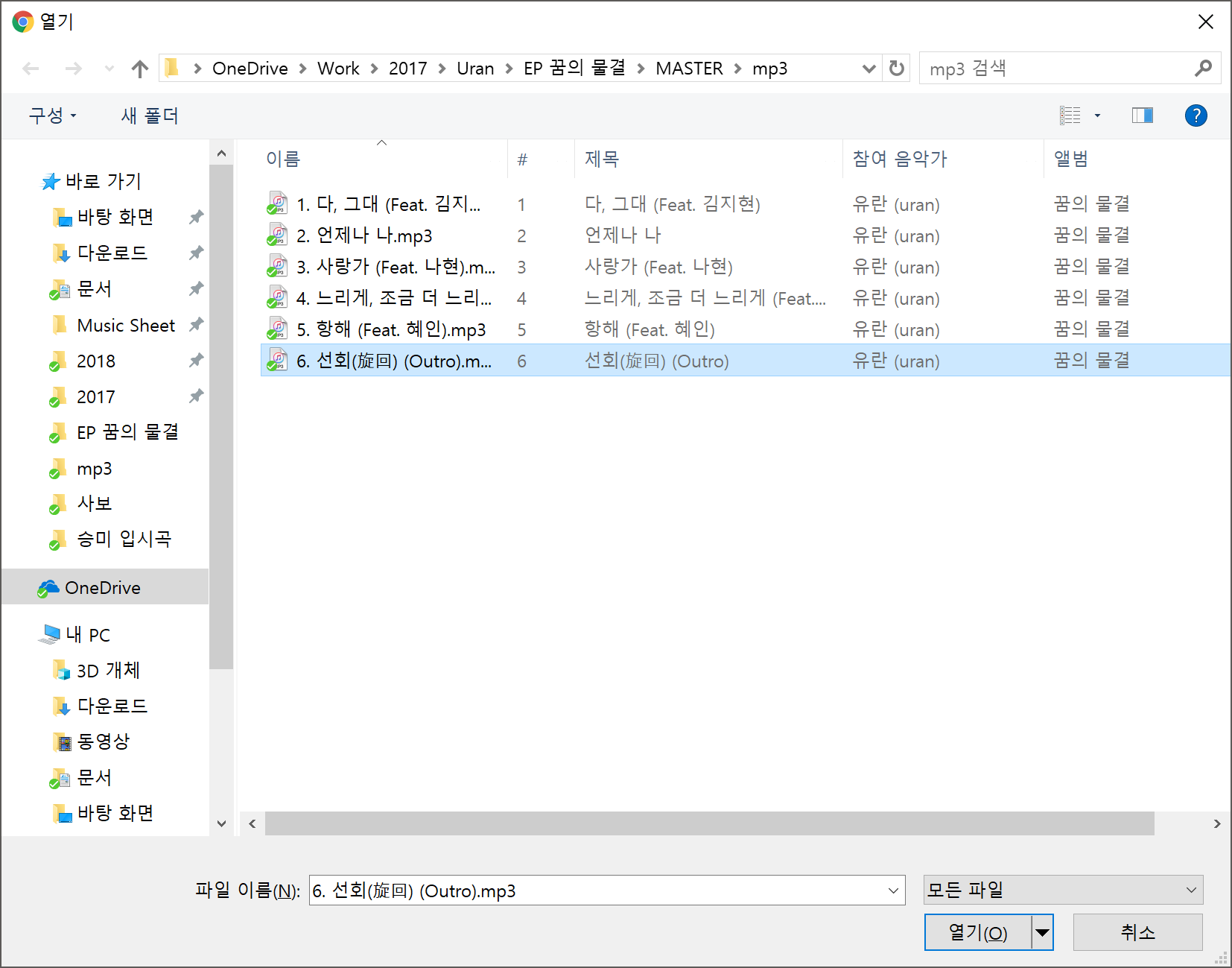1232x968 pixels.
Task: Click the 동영상 folder icon
Action: click(63, 741)
